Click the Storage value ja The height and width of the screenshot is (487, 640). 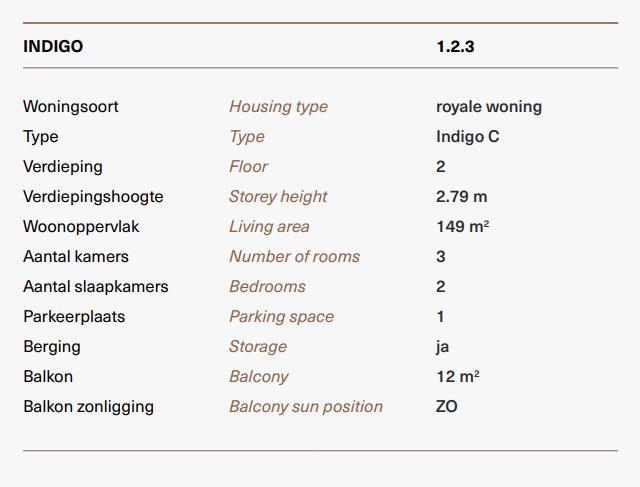(x=442, y=347)
